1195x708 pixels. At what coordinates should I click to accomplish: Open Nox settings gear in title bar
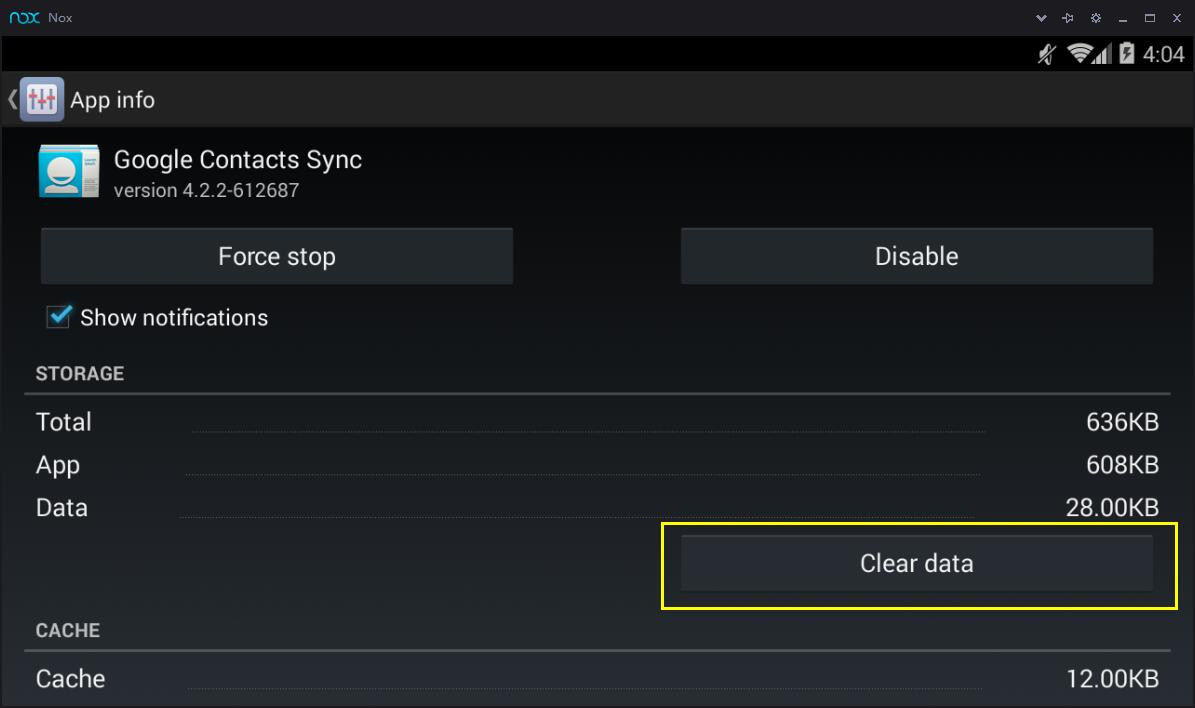1096,18
